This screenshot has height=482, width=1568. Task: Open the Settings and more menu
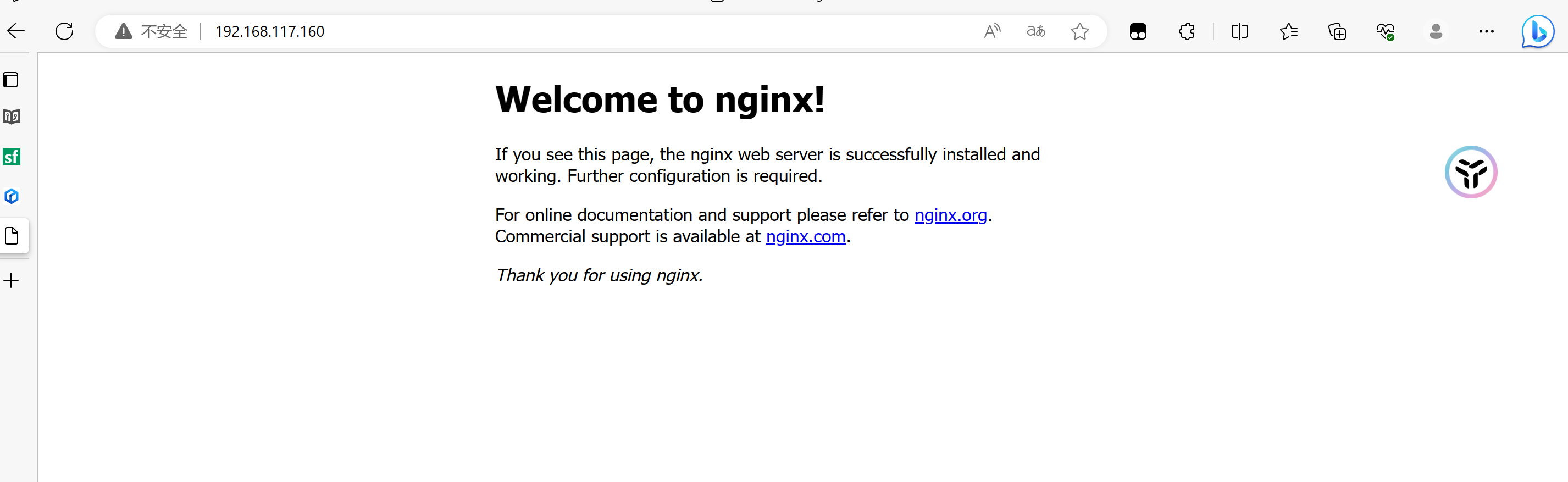[x=1487, y=31]
